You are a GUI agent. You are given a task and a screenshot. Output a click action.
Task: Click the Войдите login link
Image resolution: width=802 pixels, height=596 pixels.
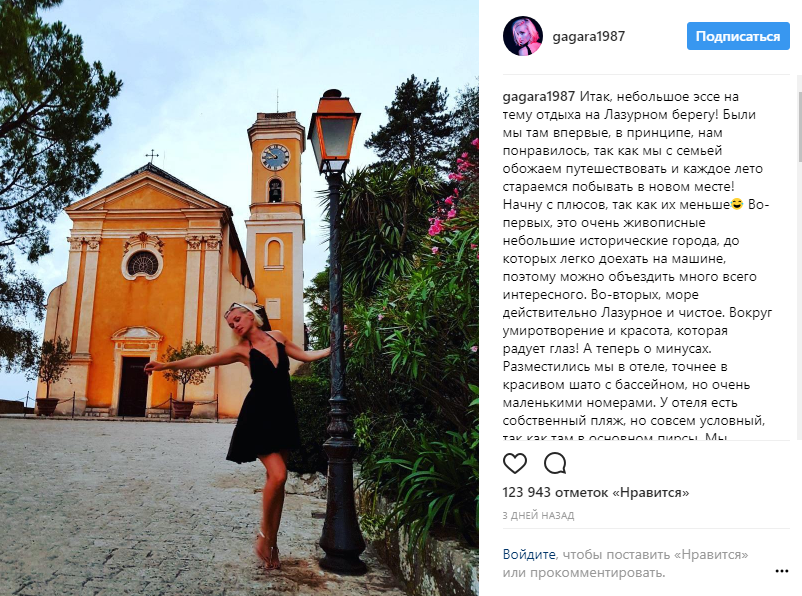point(529,554)
